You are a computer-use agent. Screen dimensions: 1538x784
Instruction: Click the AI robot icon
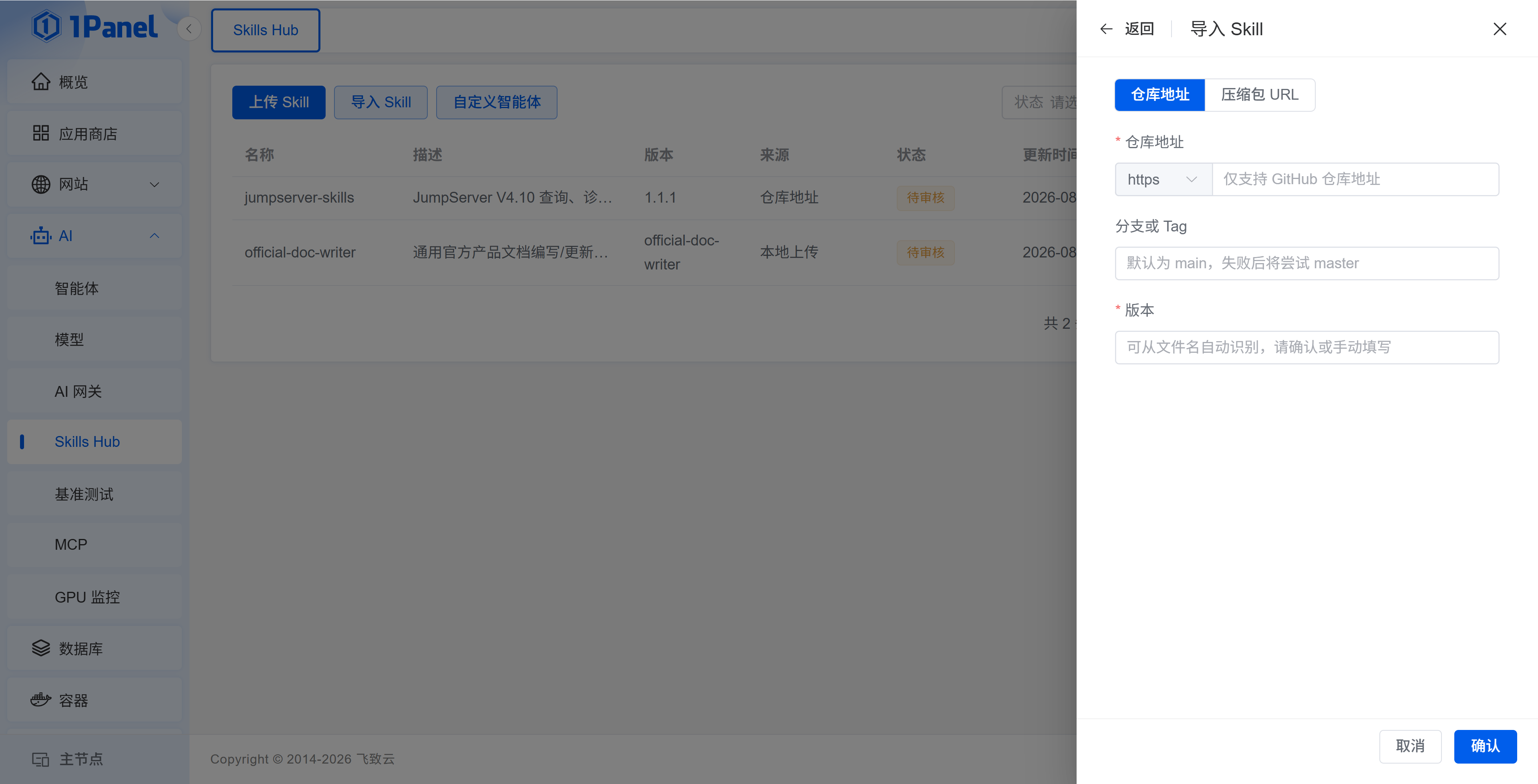pyautogui.click(x=40, y=236)
